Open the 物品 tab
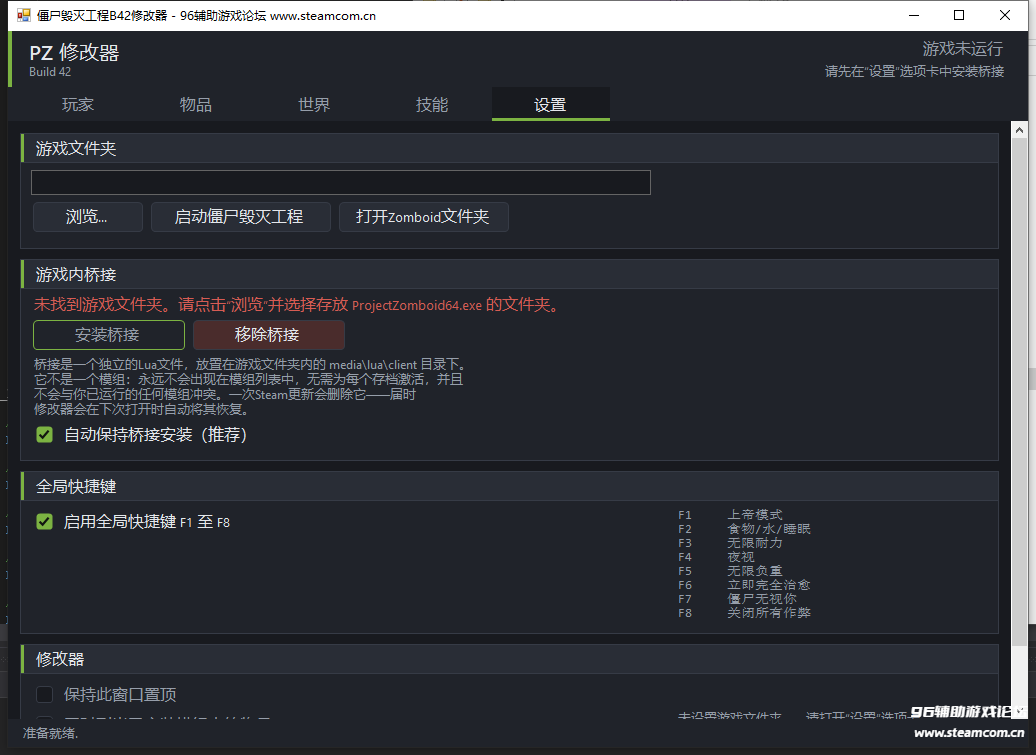Image resolution: width=1036 pixels, height=755 pixels. coord(196,104)
